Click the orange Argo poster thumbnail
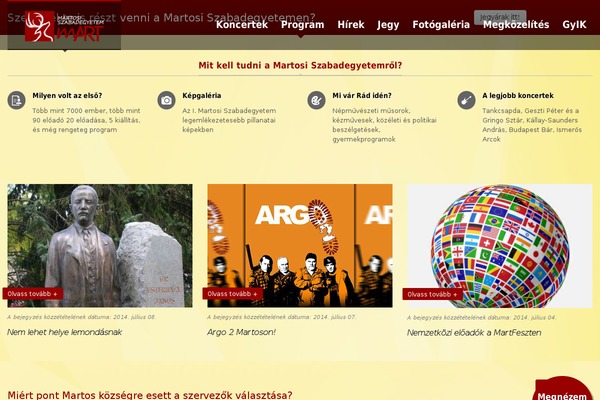The width and height of the screenshot is (600, 400). point(300,246)
